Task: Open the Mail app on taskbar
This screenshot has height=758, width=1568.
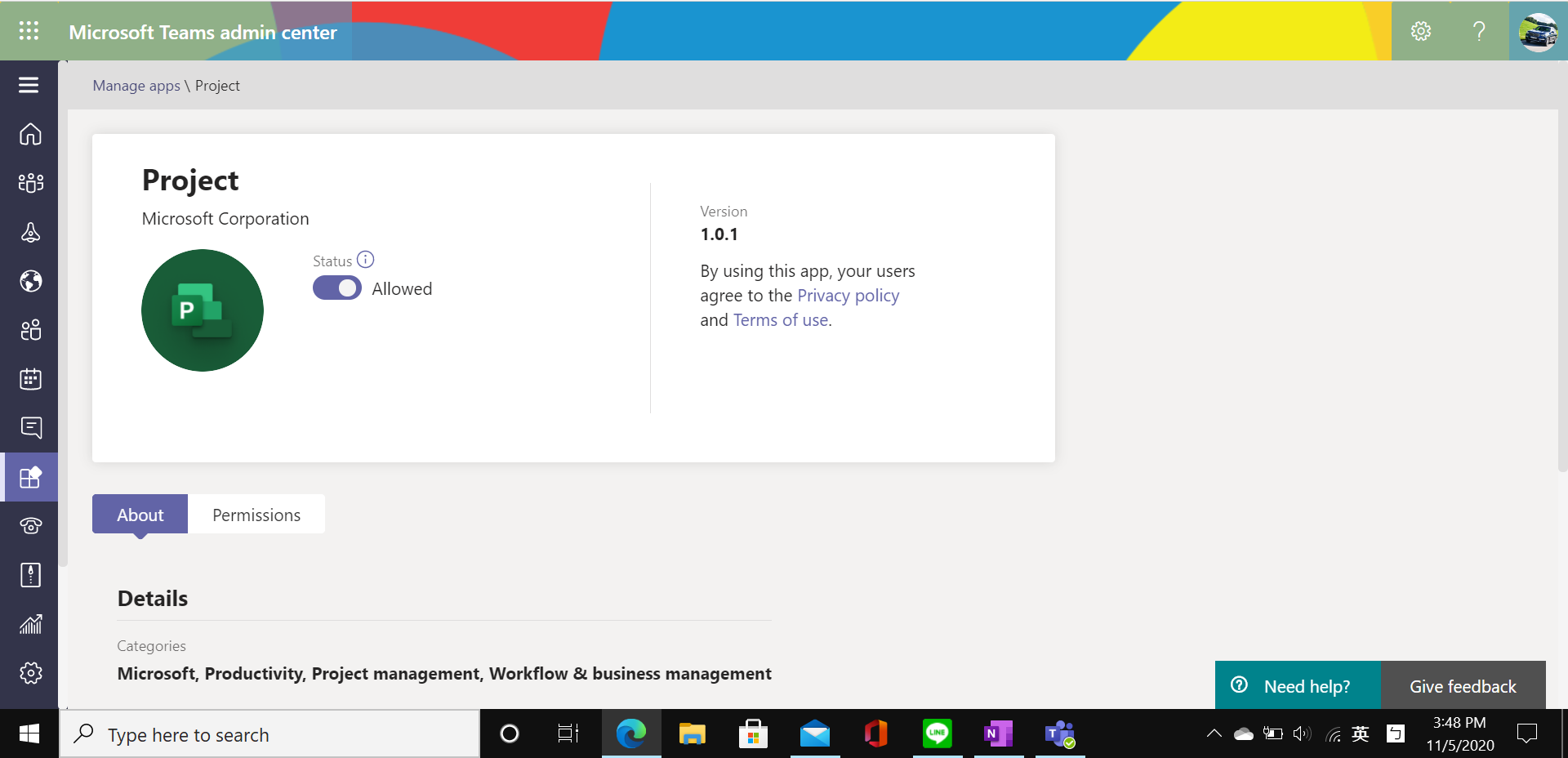Action: click(x=814, y=734)
